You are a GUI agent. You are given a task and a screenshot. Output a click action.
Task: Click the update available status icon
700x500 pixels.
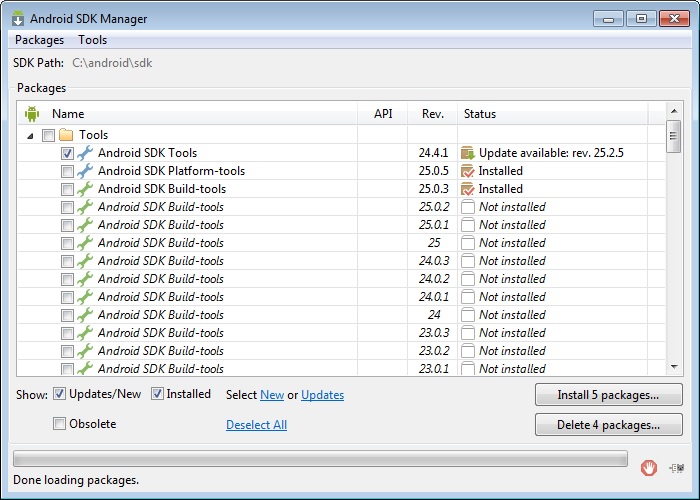coord(467,153)
